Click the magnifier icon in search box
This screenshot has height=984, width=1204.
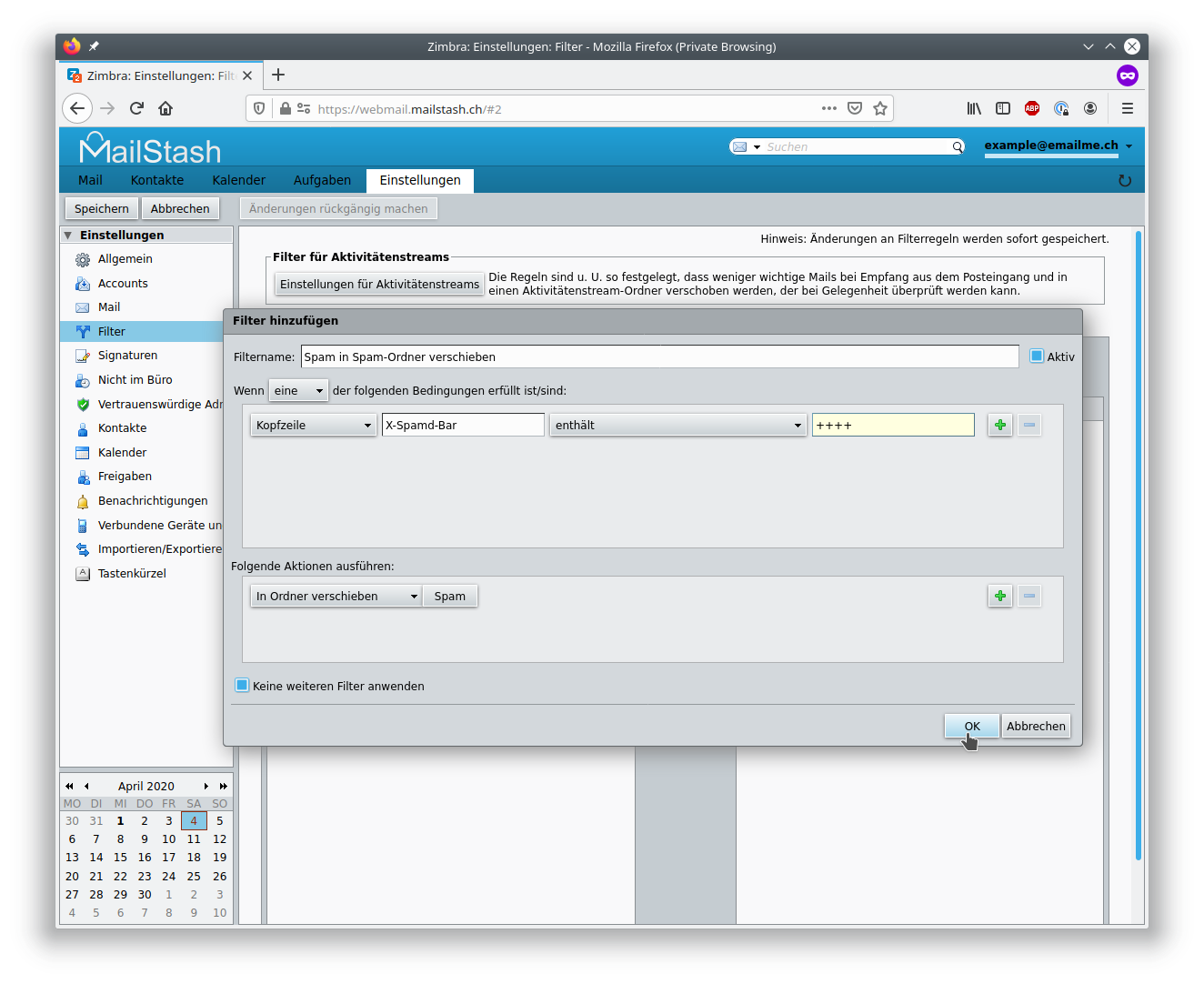point(958,146)
